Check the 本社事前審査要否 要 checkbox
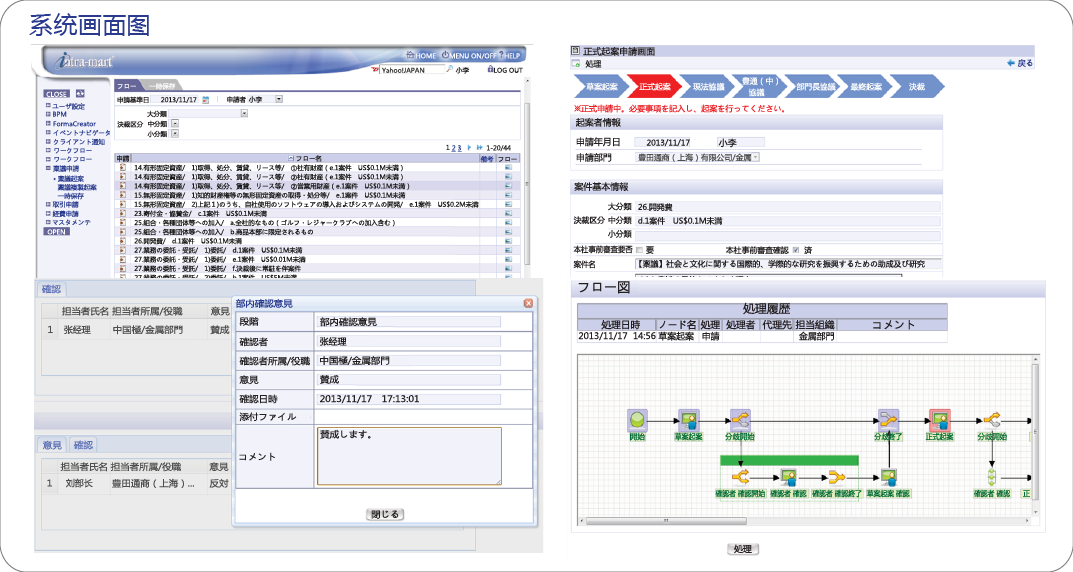The height and width of the screenshot is (572, 1073). (639, 249)
